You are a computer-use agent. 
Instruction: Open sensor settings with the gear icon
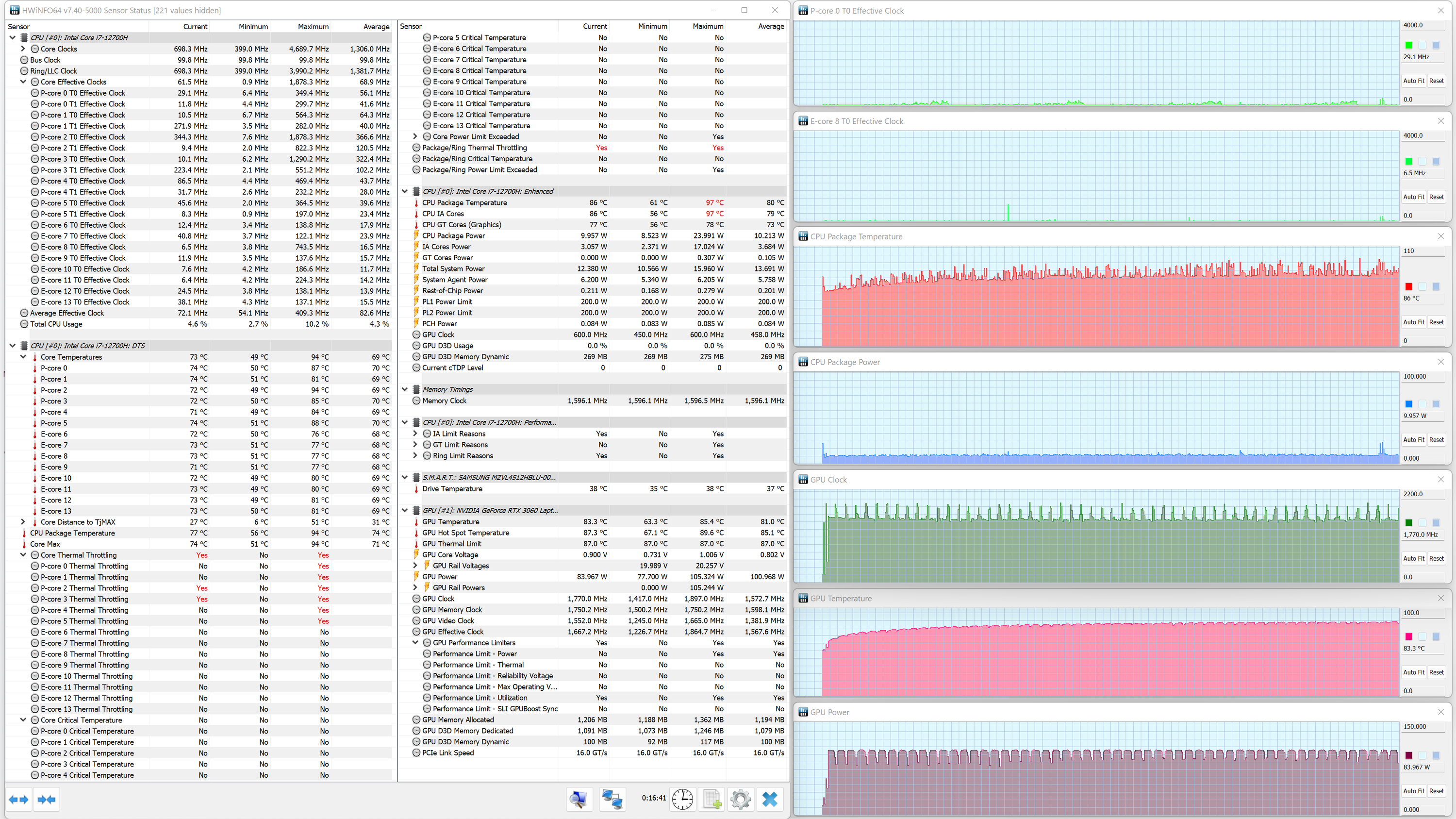(741, 799)
